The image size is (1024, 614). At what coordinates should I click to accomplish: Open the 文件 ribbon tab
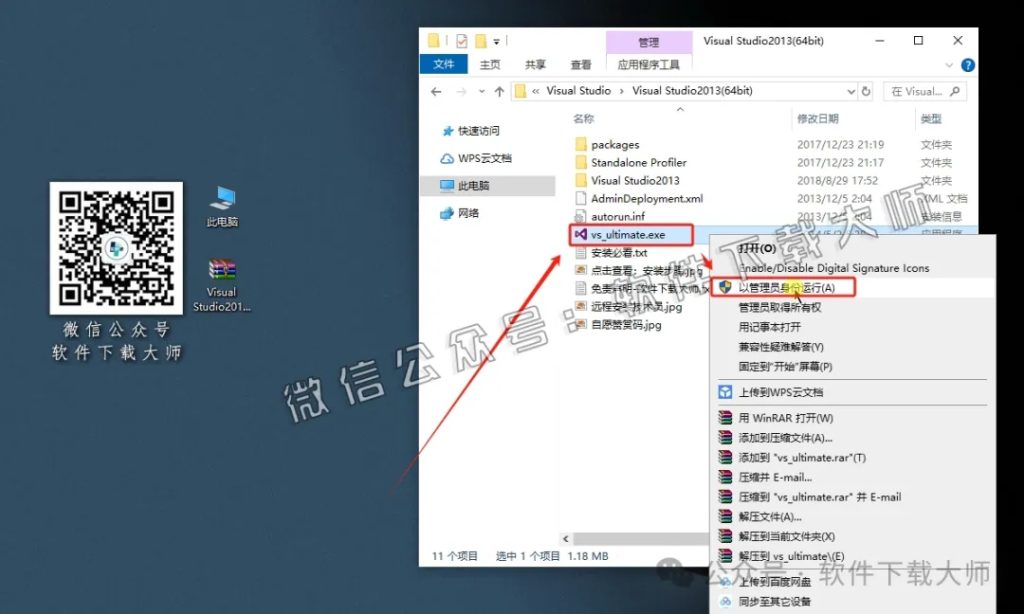443,64
